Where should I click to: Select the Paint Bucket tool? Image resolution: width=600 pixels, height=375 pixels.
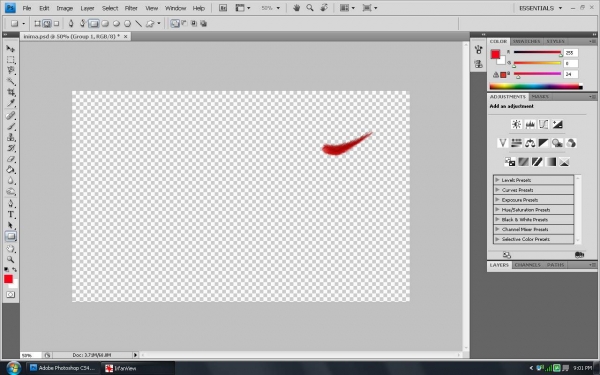[x=10, y=170]
